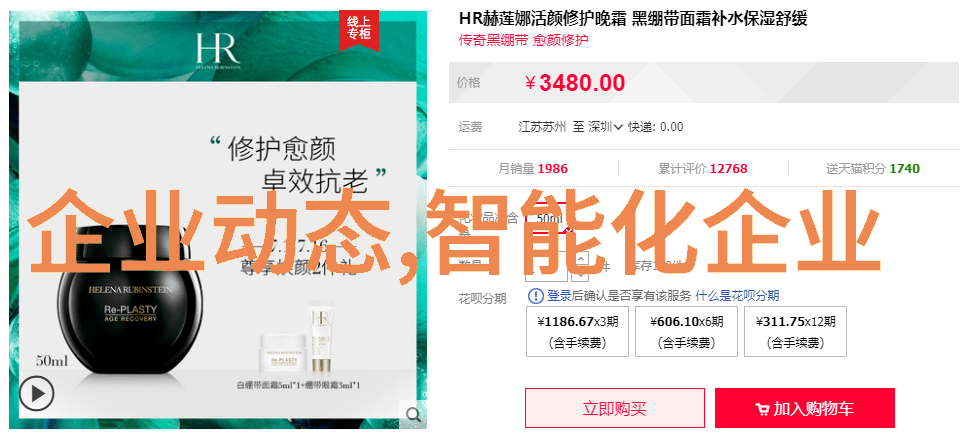Click the 月销量 1986 monthly sales item

tap(533, 169)
